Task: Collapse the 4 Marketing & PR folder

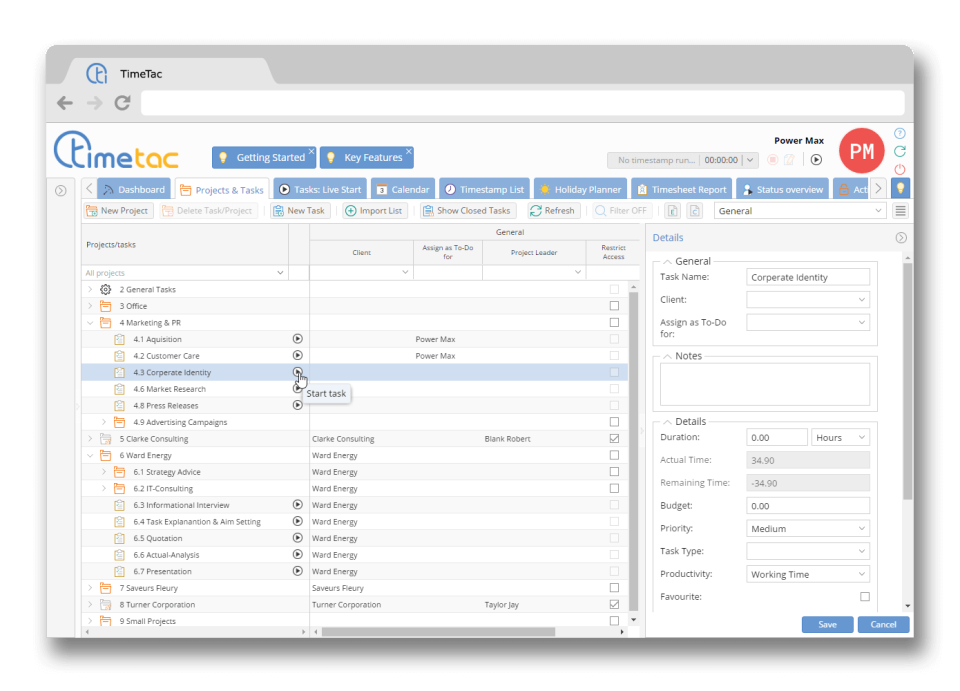Action: pos(90,323)
